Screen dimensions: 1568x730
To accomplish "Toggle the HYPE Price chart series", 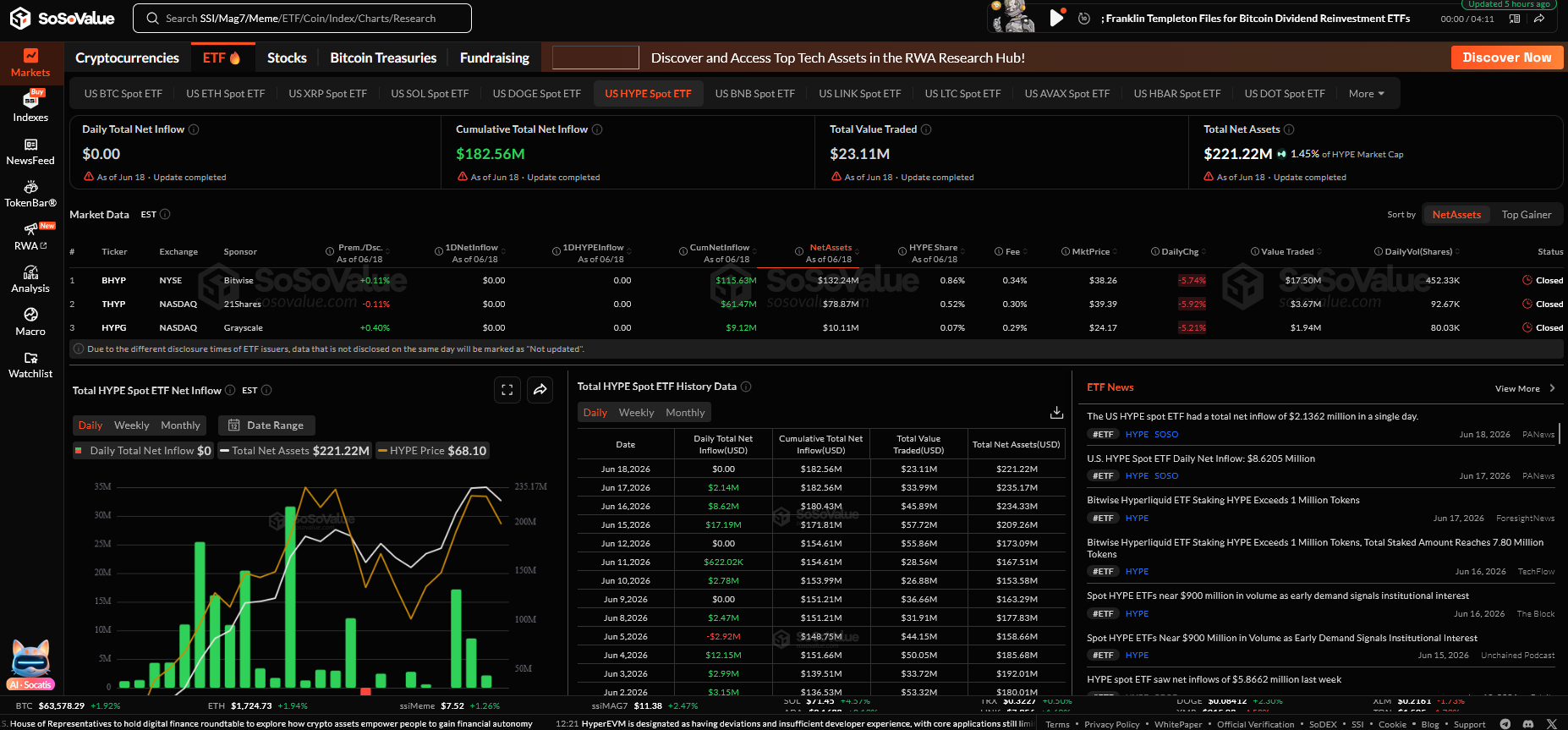I will click(432, 451).
